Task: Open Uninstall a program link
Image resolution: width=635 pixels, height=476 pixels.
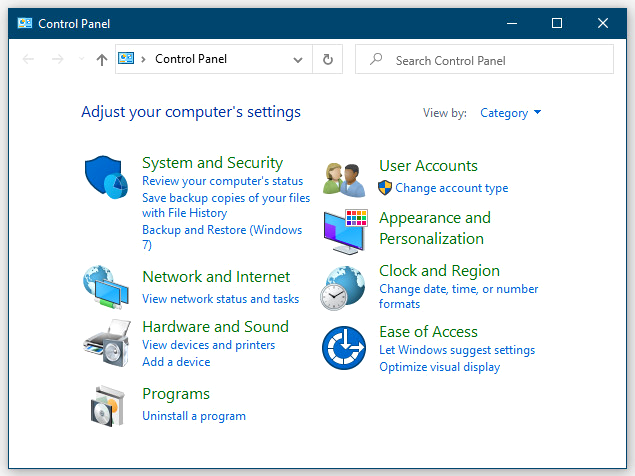Action: click(x=194, y=416)
